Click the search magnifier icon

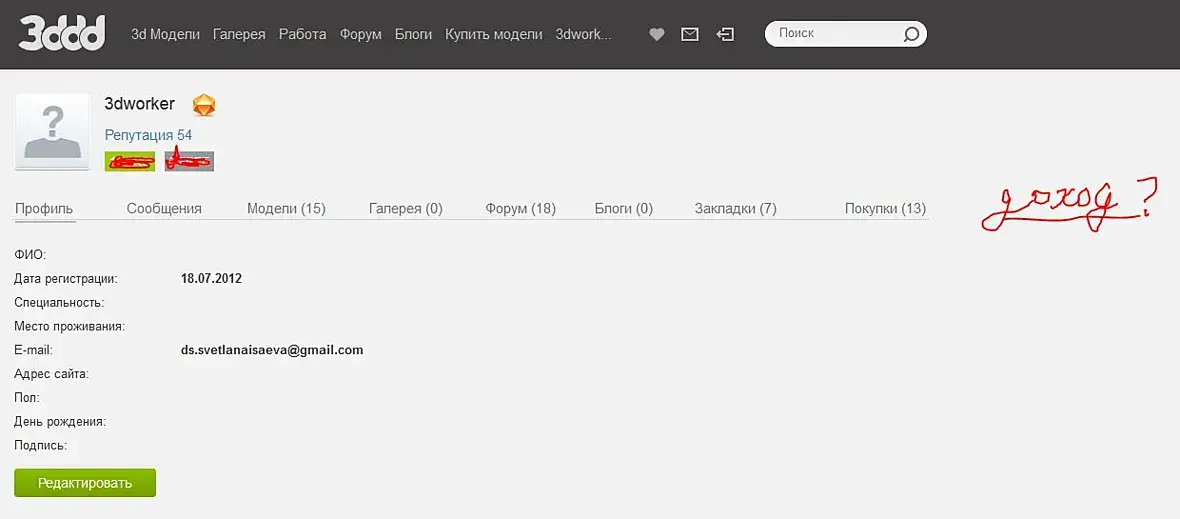pos(910,35)
